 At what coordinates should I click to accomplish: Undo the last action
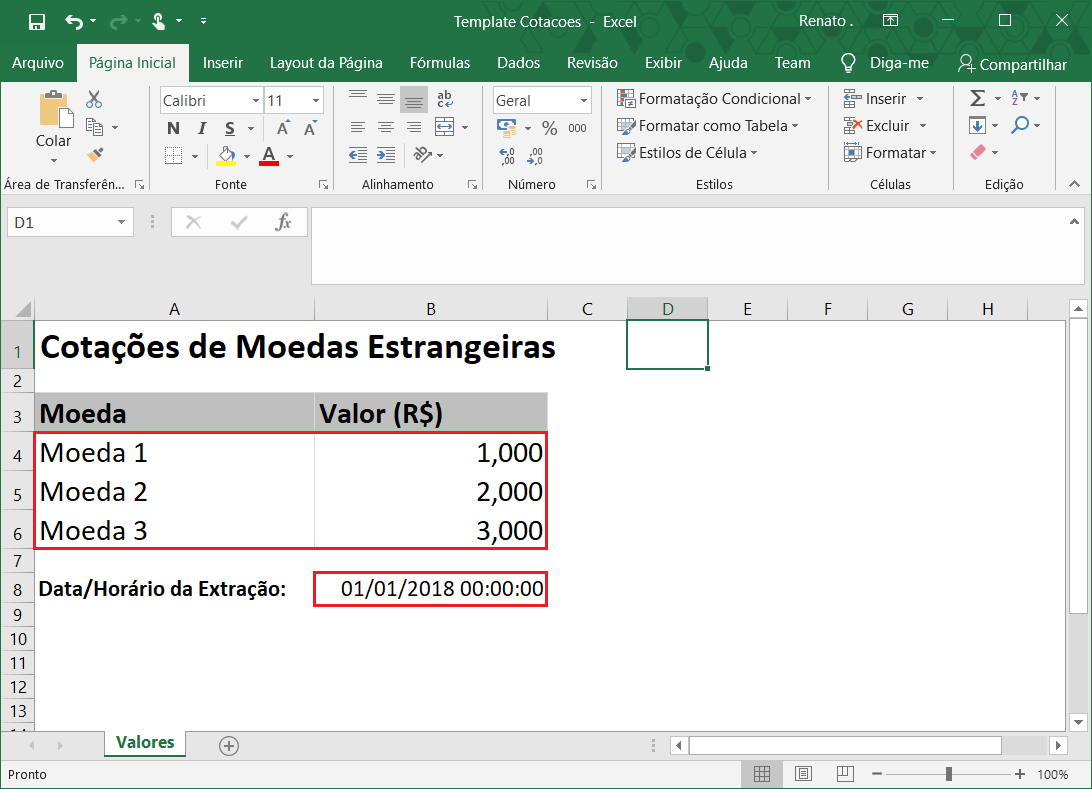click(x=74, y=22)
